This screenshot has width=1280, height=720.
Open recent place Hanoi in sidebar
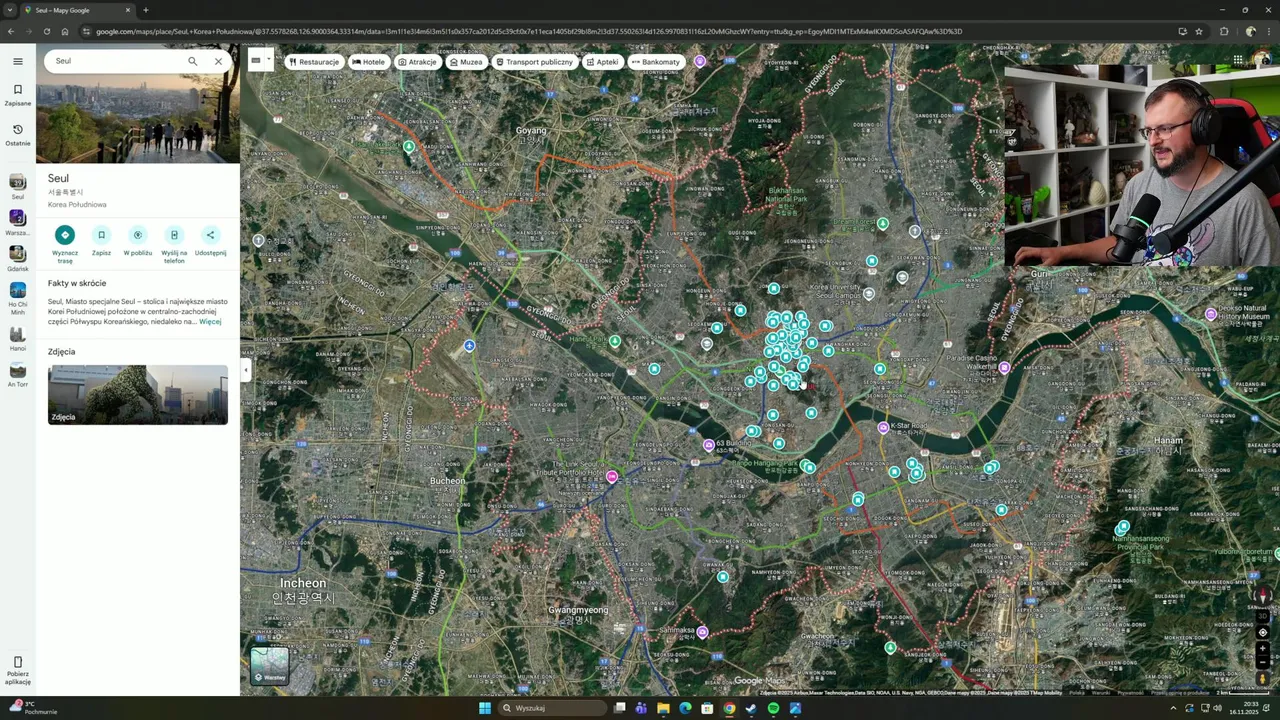[x=17, y=339]
